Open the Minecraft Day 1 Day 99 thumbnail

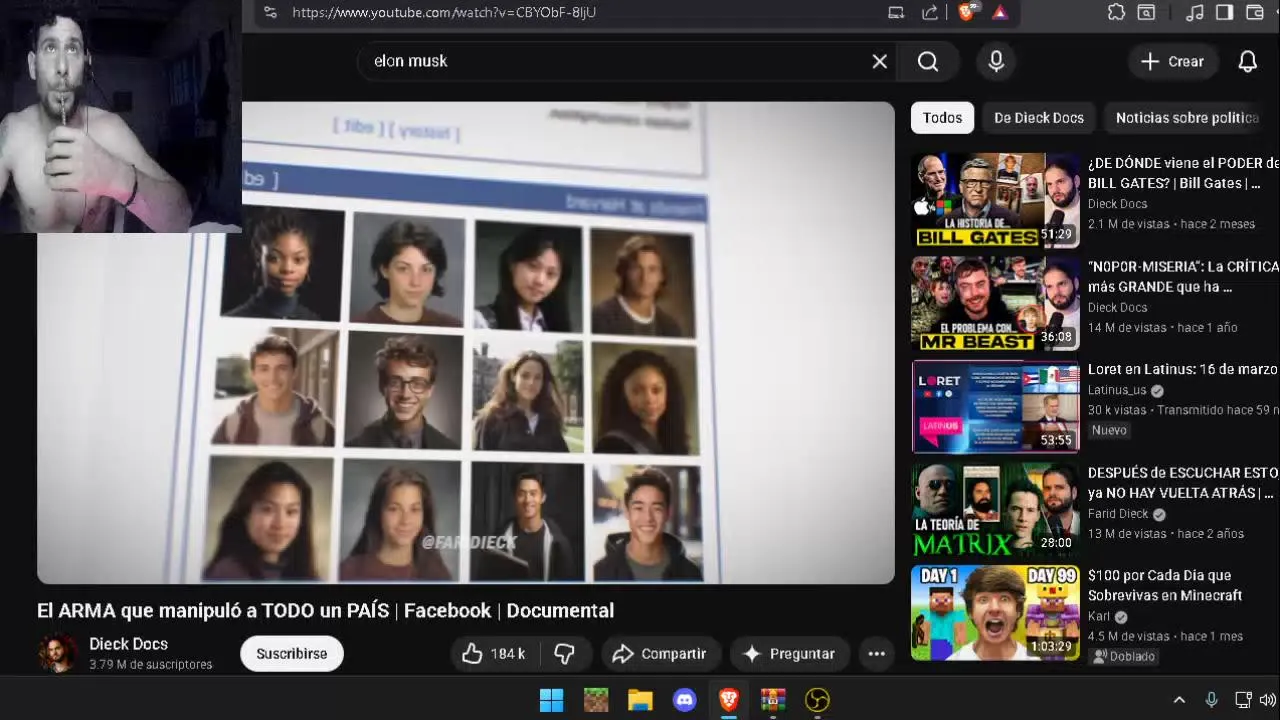995,612
